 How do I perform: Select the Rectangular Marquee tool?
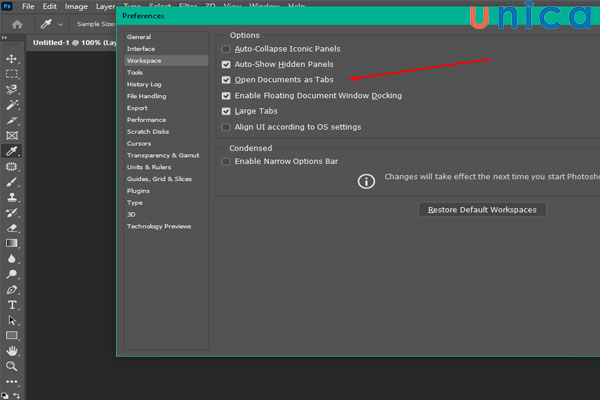point(11,74)
